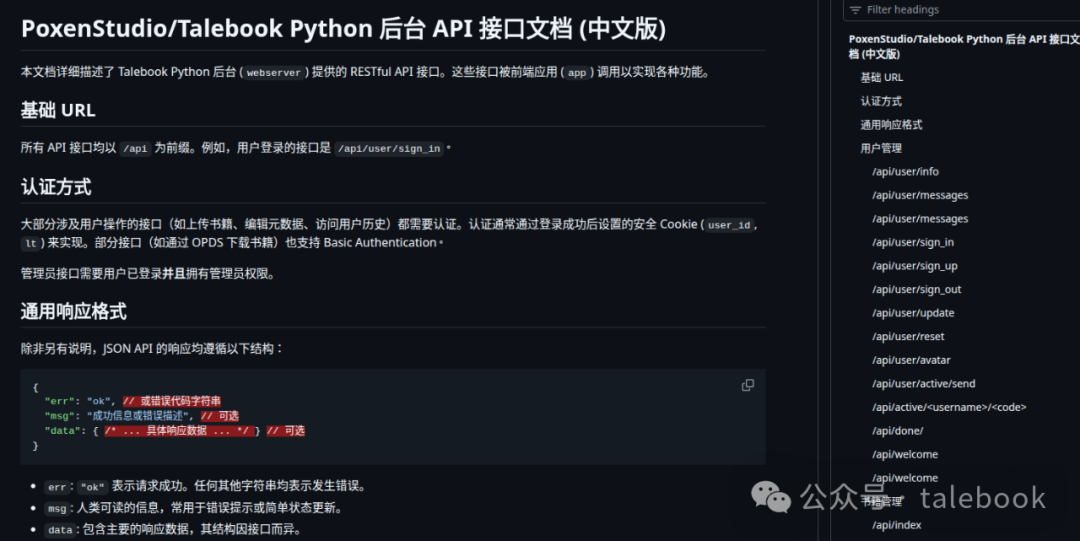Navigate to /api/user/sign_in outline entry
The height and width of the screenshot is (541, 1080).
(x=913, y=243)
